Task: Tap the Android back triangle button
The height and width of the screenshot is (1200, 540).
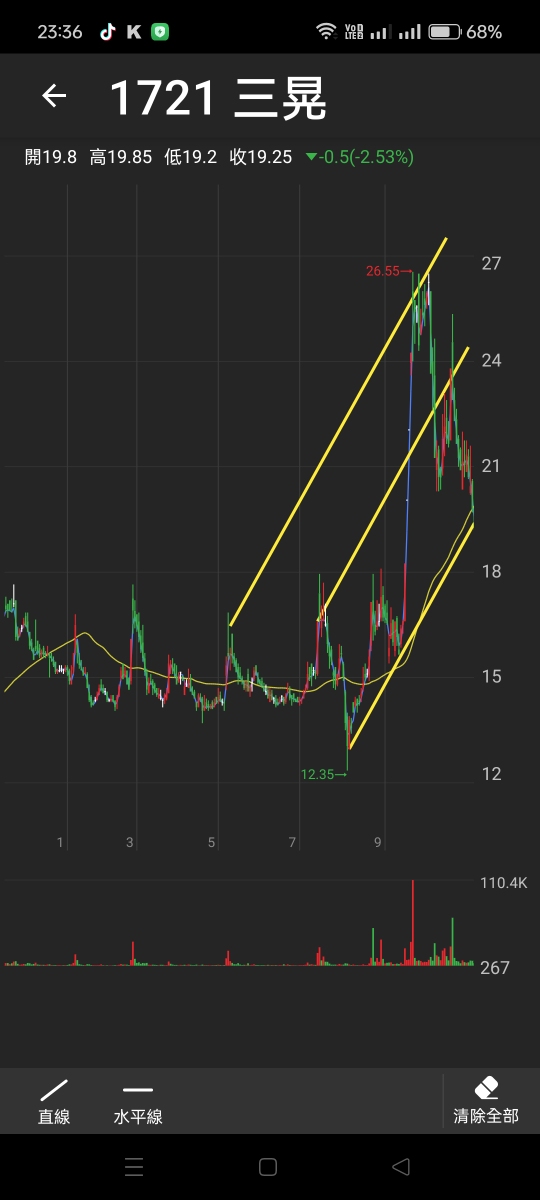Action: click(x=401, y=1167)
